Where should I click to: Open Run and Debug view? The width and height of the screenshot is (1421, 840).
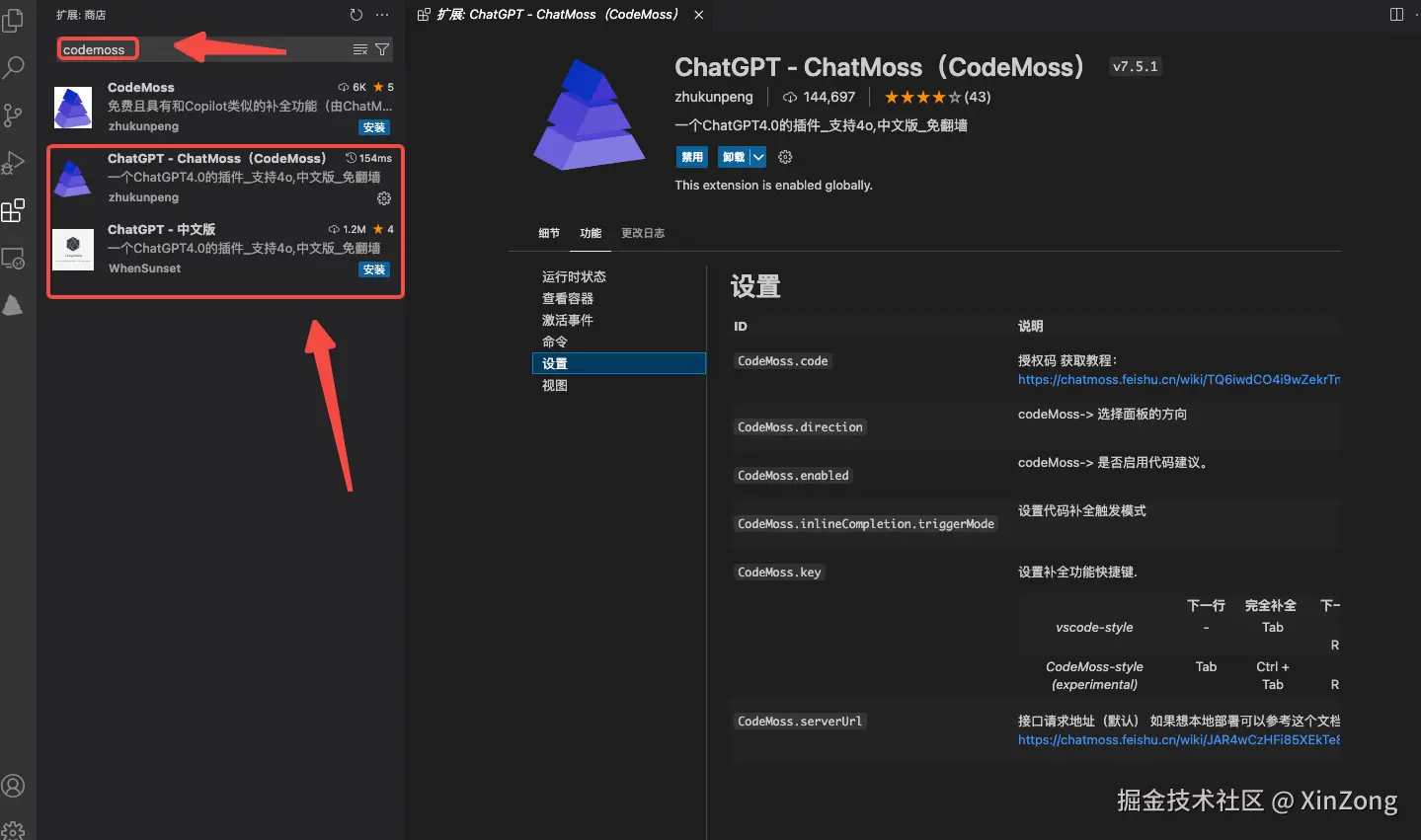click(x=13, y=163)
